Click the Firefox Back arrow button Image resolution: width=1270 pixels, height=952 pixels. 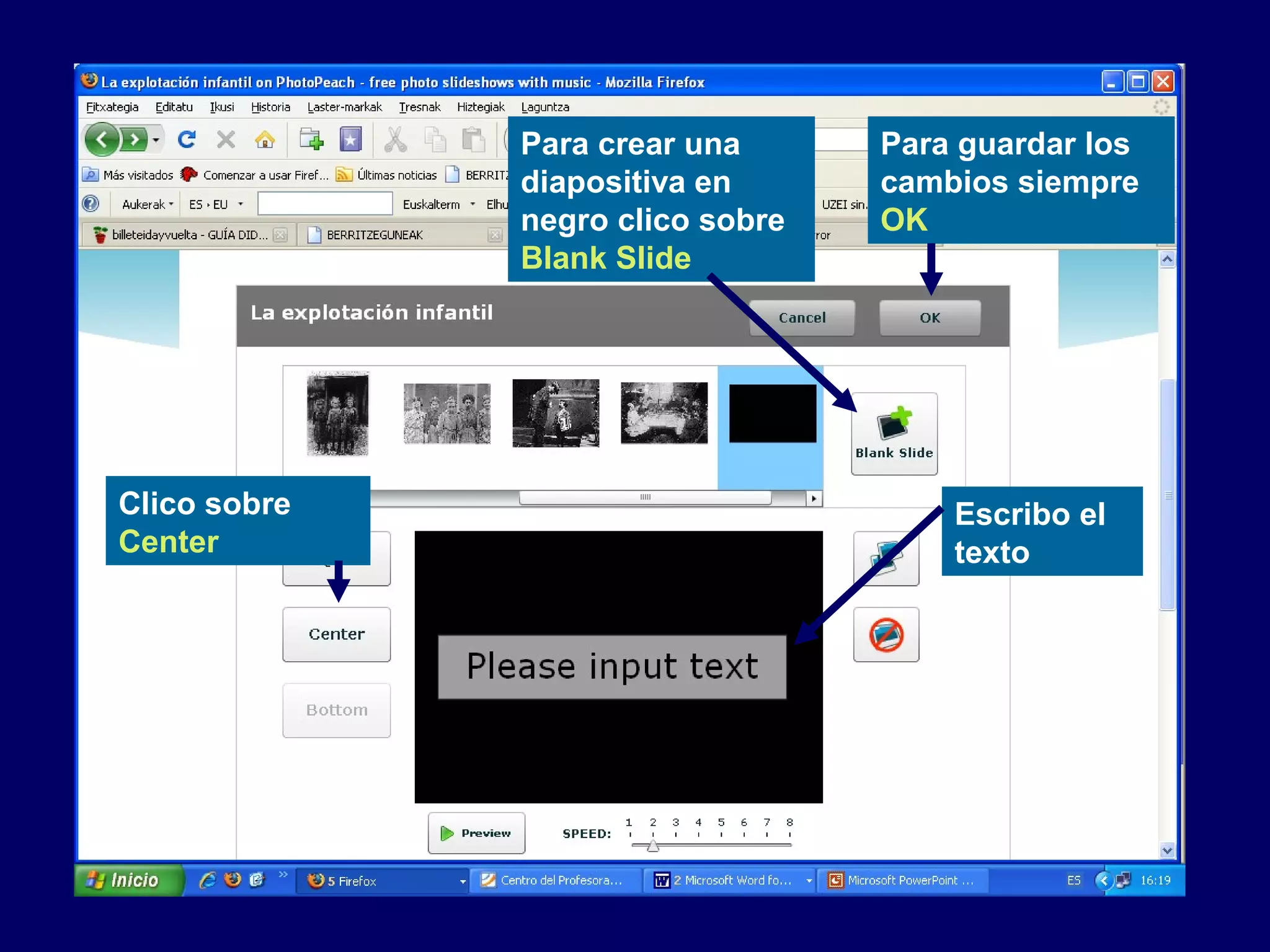pyautogui.click(x=102, y=139)
